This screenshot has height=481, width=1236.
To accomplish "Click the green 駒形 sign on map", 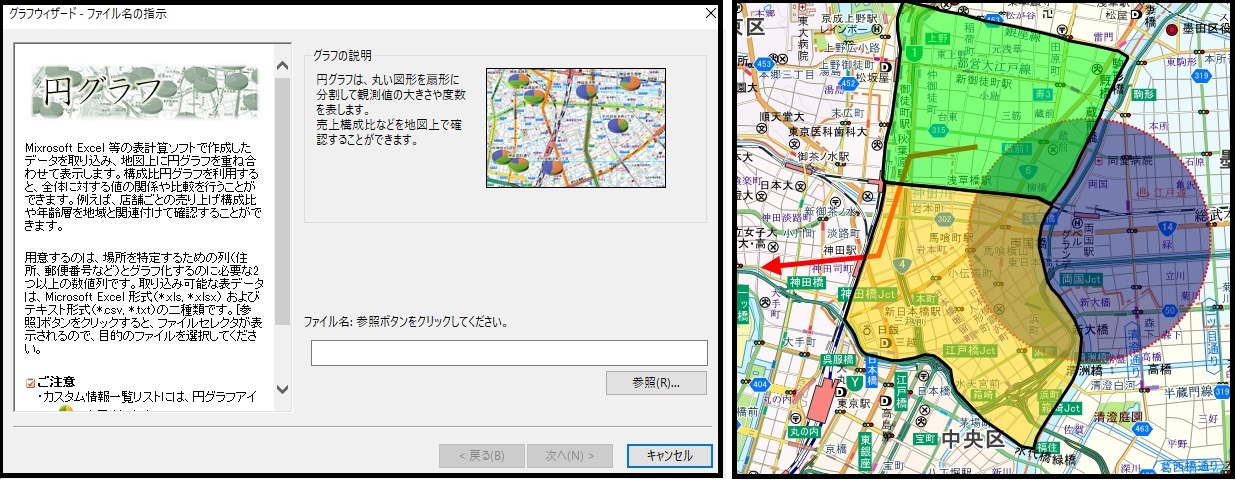I will (1144, 94).
